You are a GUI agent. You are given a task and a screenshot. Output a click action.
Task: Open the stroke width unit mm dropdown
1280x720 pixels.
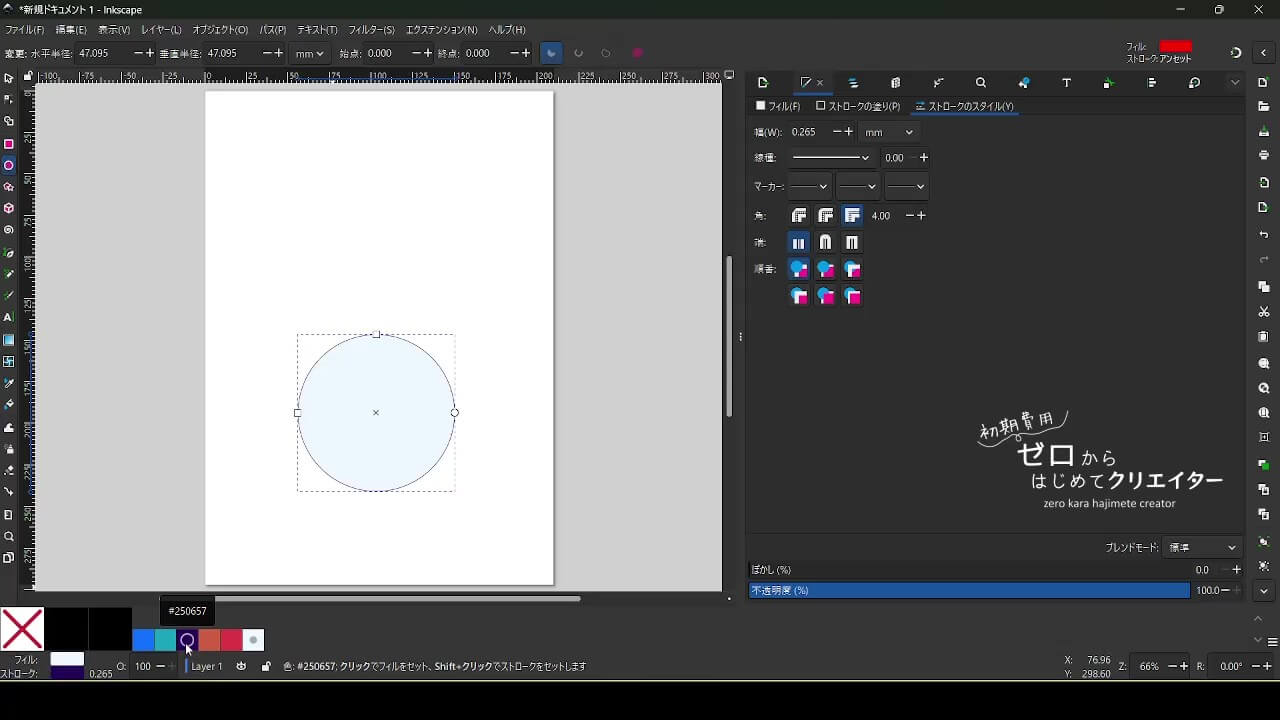889,132
